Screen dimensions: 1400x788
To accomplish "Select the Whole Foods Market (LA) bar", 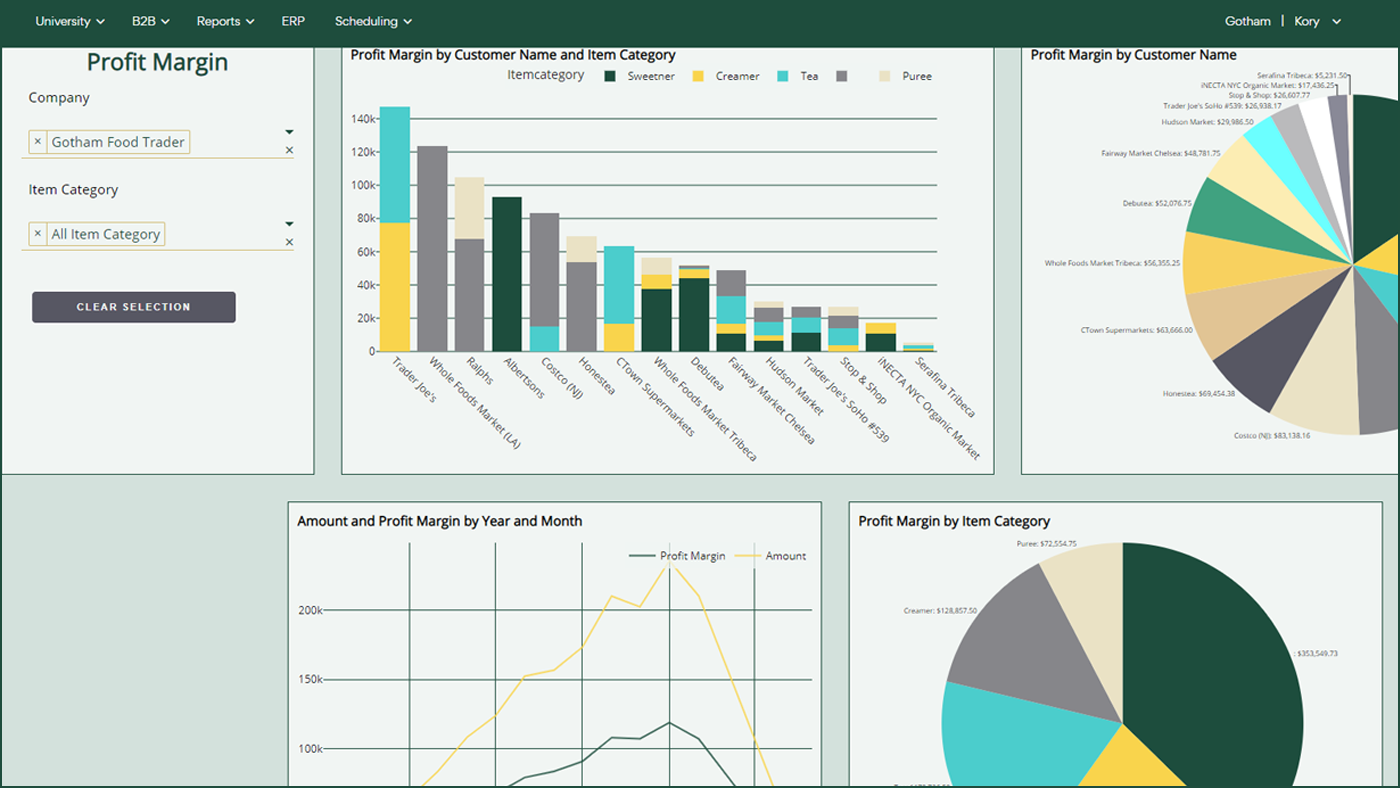I will coord(432,249).
